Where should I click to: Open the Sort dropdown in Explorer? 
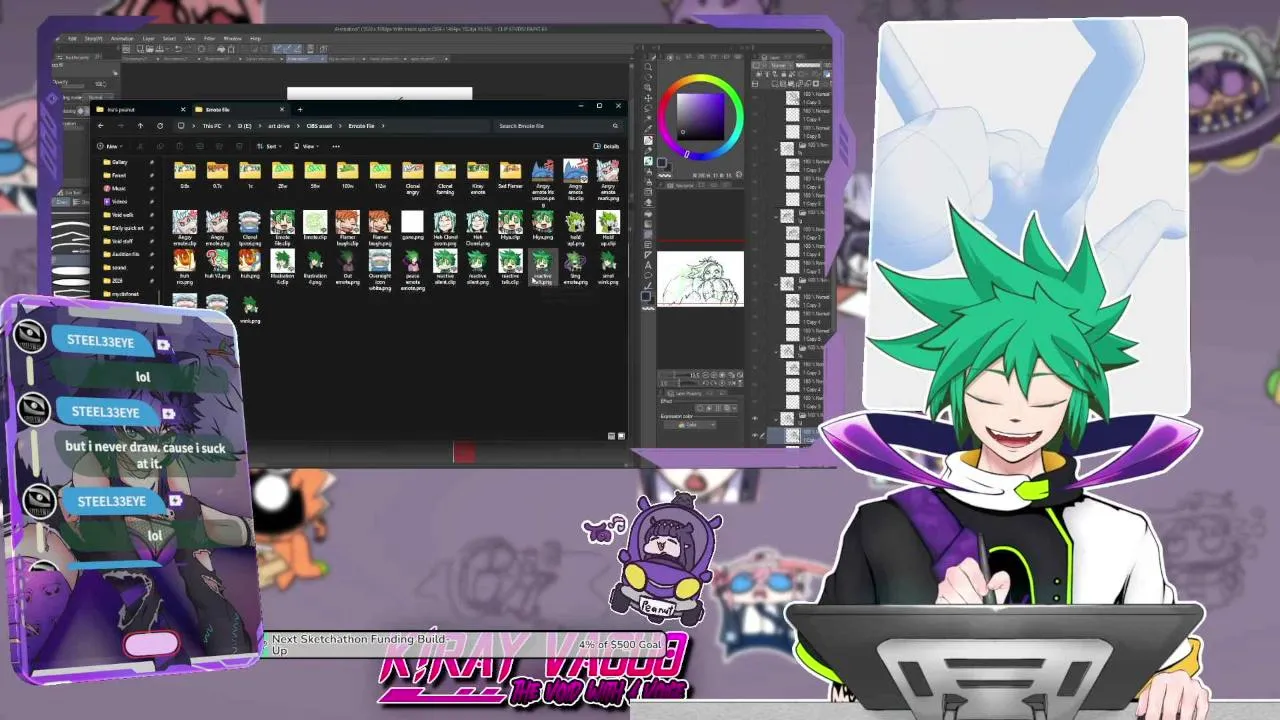[x=272, y=146]
